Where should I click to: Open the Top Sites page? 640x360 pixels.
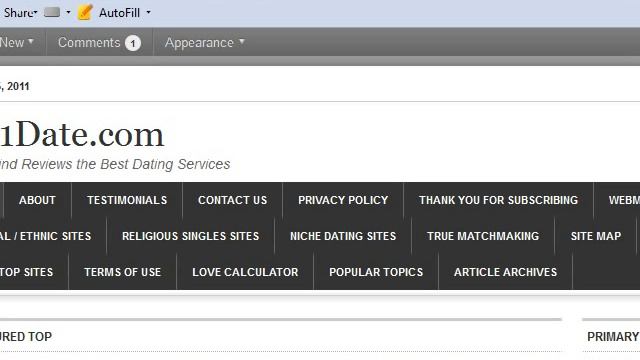[27, 272]
